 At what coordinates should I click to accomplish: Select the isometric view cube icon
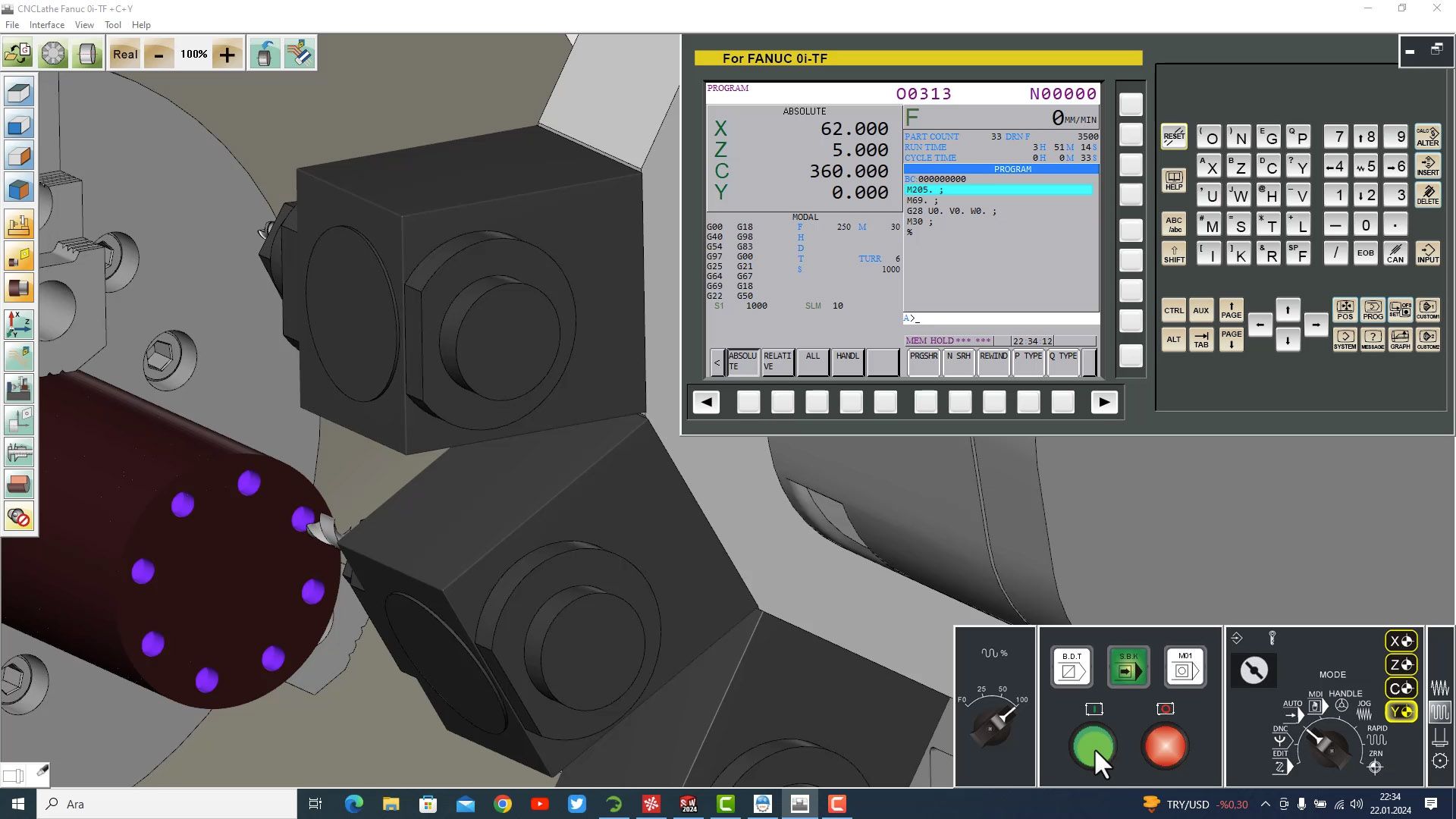point(19,190)
